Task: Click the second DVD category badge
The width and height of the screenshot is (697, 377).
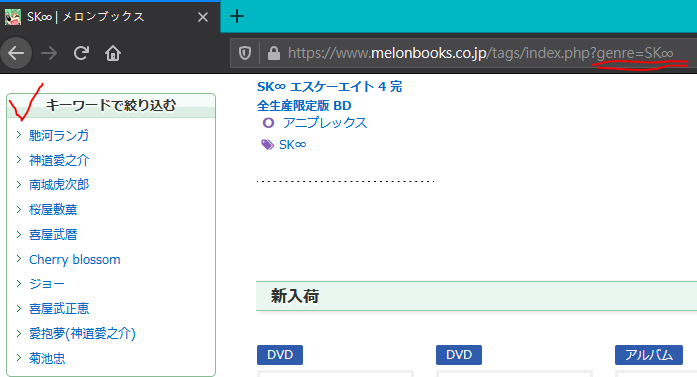Action: pyautogui.click(x=459, y=355)
